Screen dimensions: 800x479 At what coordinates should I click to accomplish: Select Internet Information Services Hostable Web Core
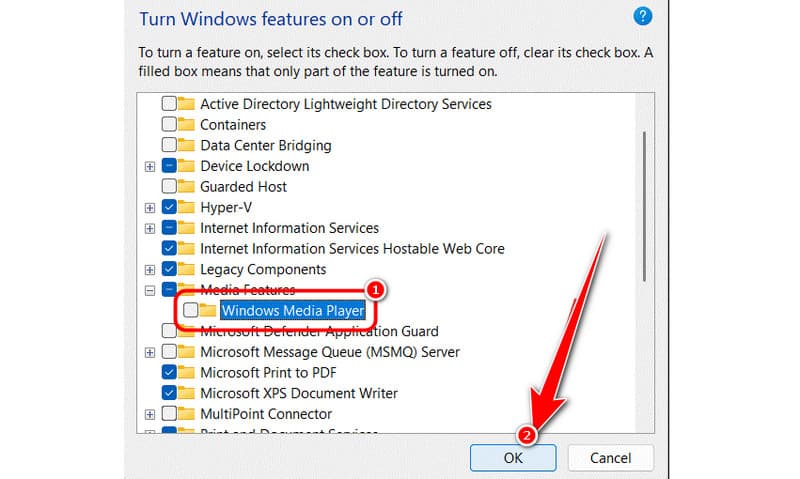click(352, 248)
